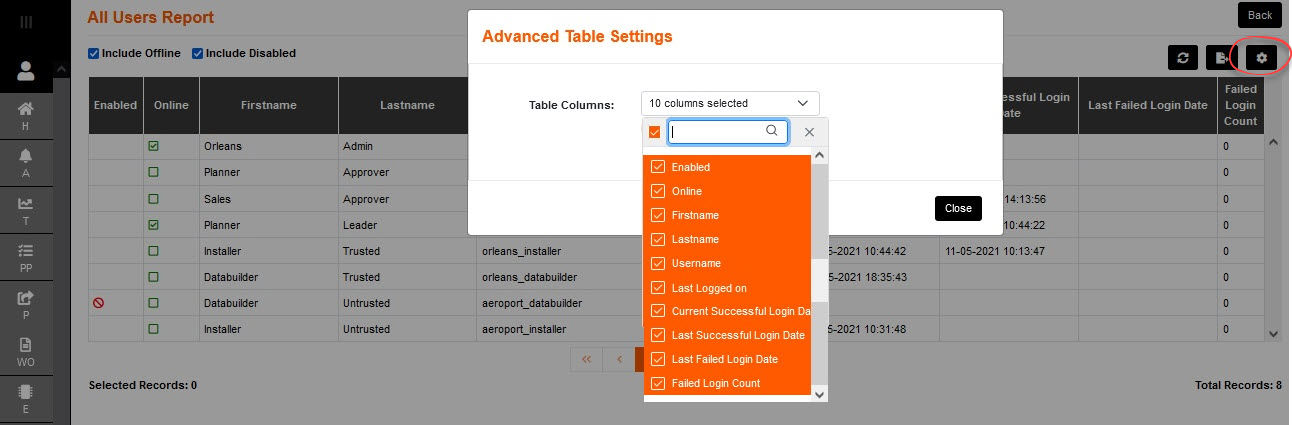Open the chart (T) sidebar item
Viewport: 1292px width, 425px height.
coord(26,209)
